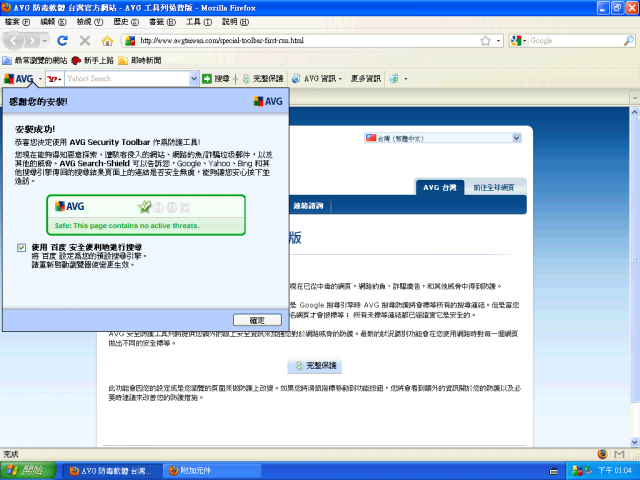
Task: Click the site favicon in the address bar
Action: [130, 40]
